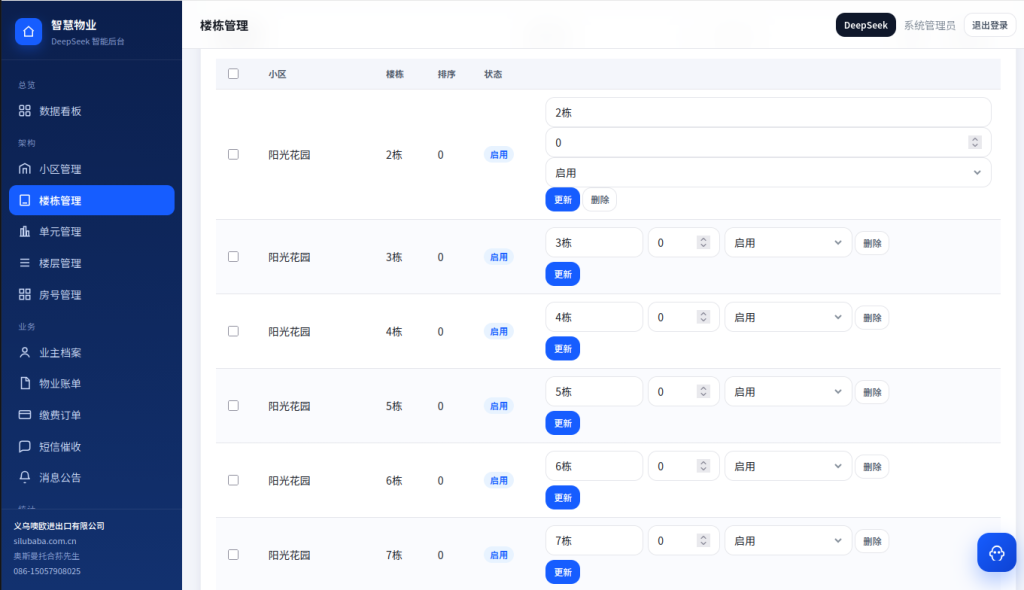
Task: Click the 消息公告 bell icon
Action: tap(25, 477)
